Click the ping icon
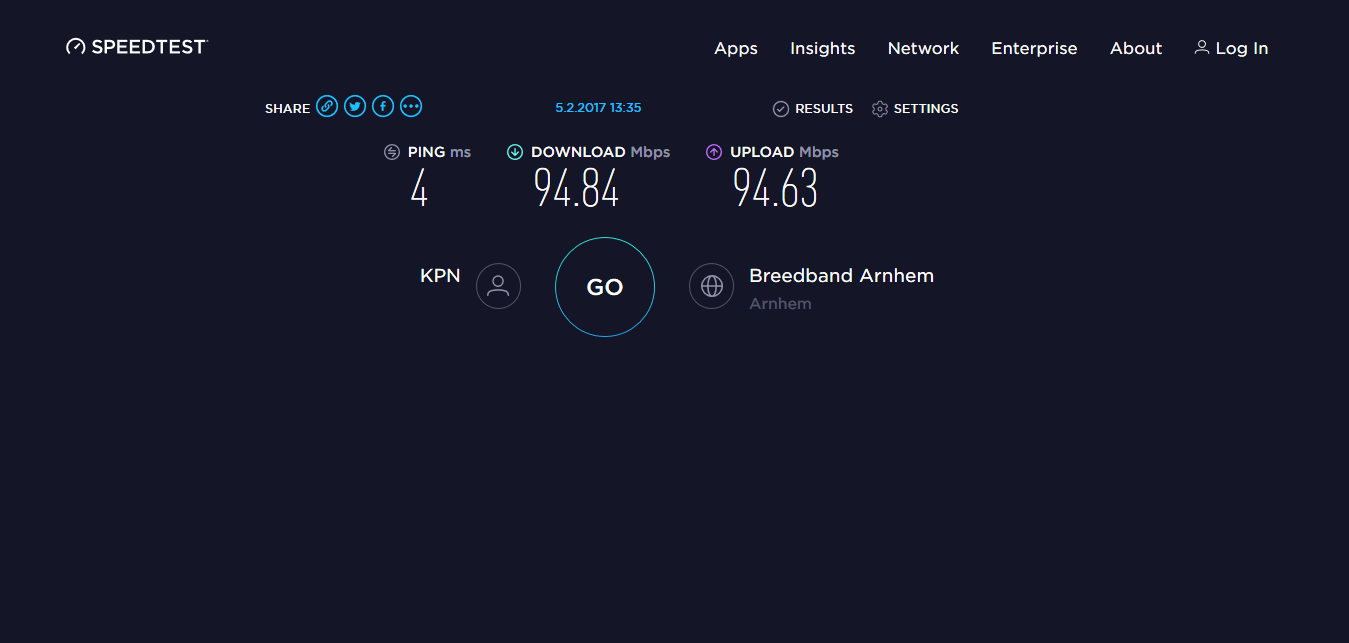This screenshot has height=643, width=1349. coord(392,152)
